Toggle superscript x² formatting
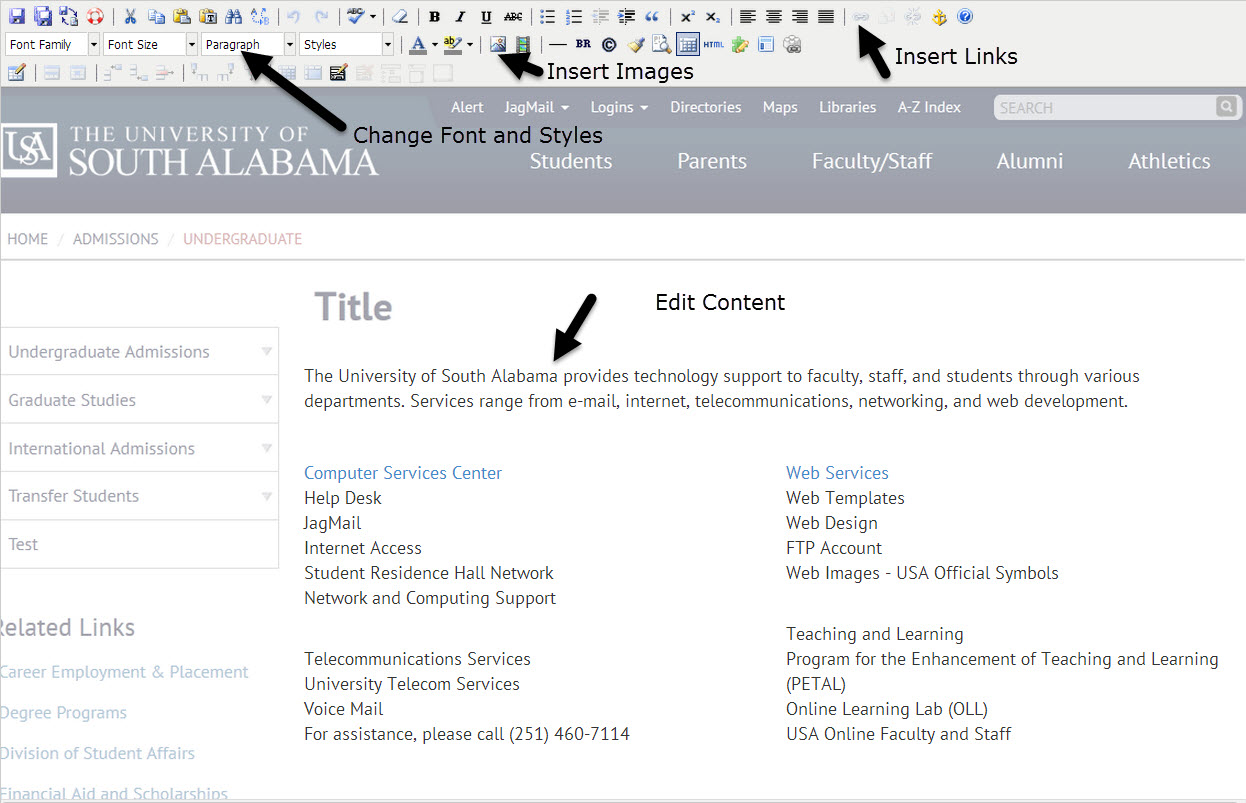 pos(687,16)
